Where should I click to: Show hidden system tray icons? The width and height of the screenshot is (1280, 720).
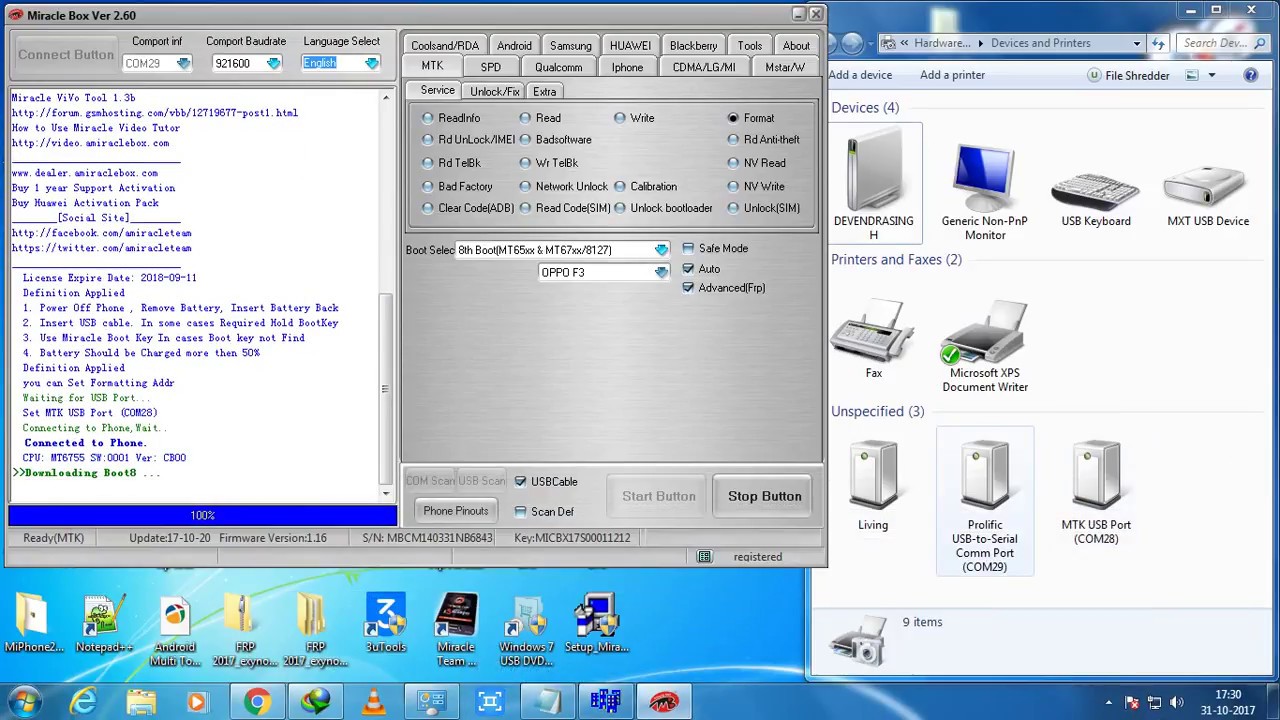click(x=1108, y=703)
